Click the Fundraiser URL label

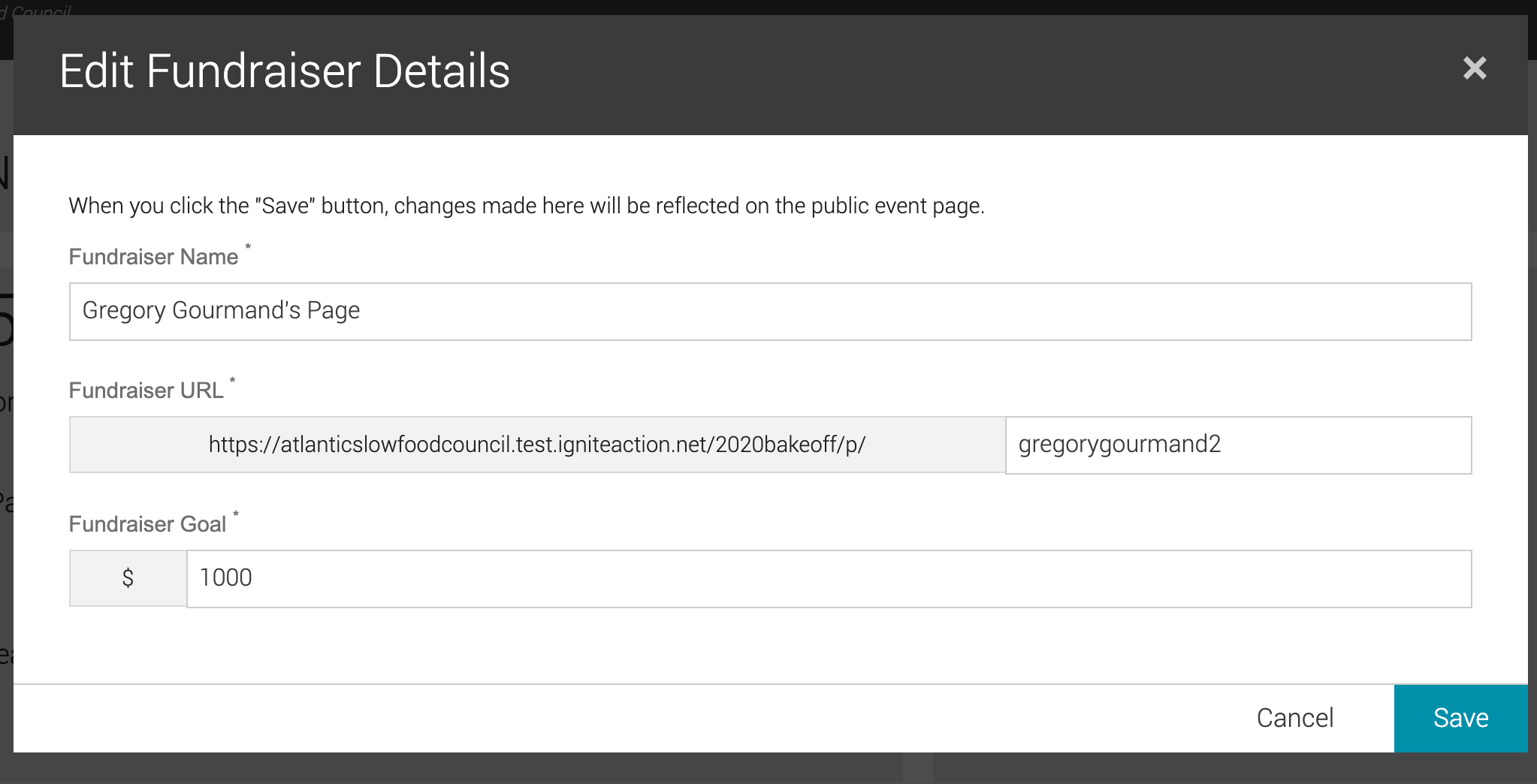[146, 390]
